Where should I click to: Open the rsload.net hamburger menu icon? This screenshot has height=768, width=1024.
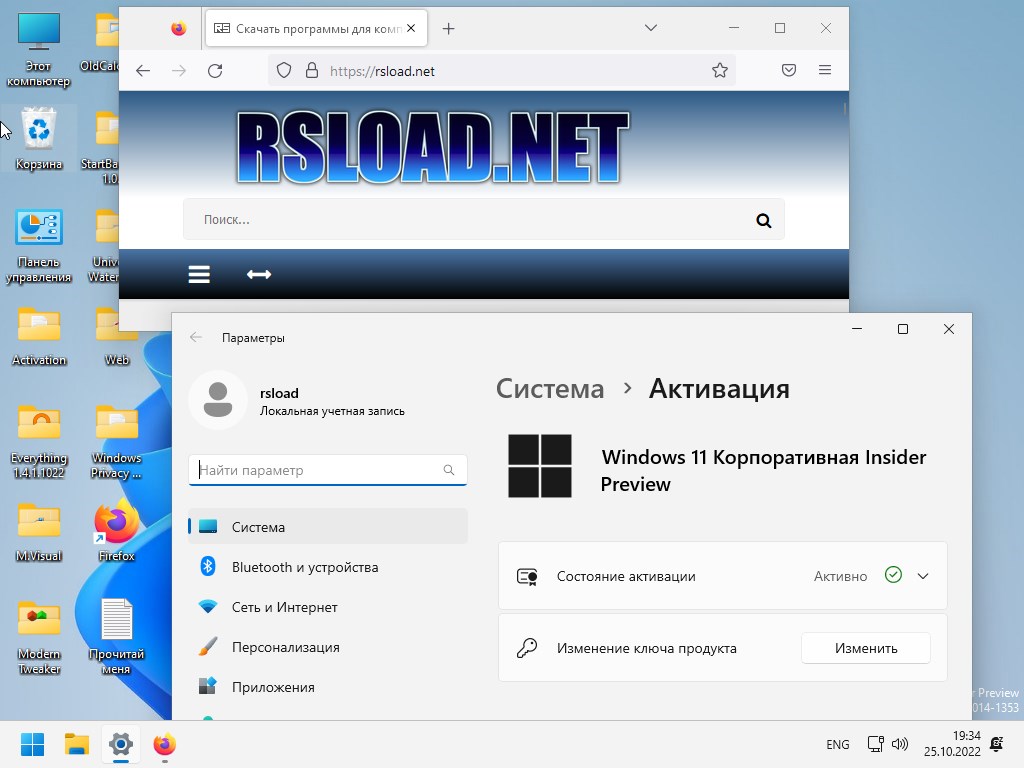tap(199, 274)
